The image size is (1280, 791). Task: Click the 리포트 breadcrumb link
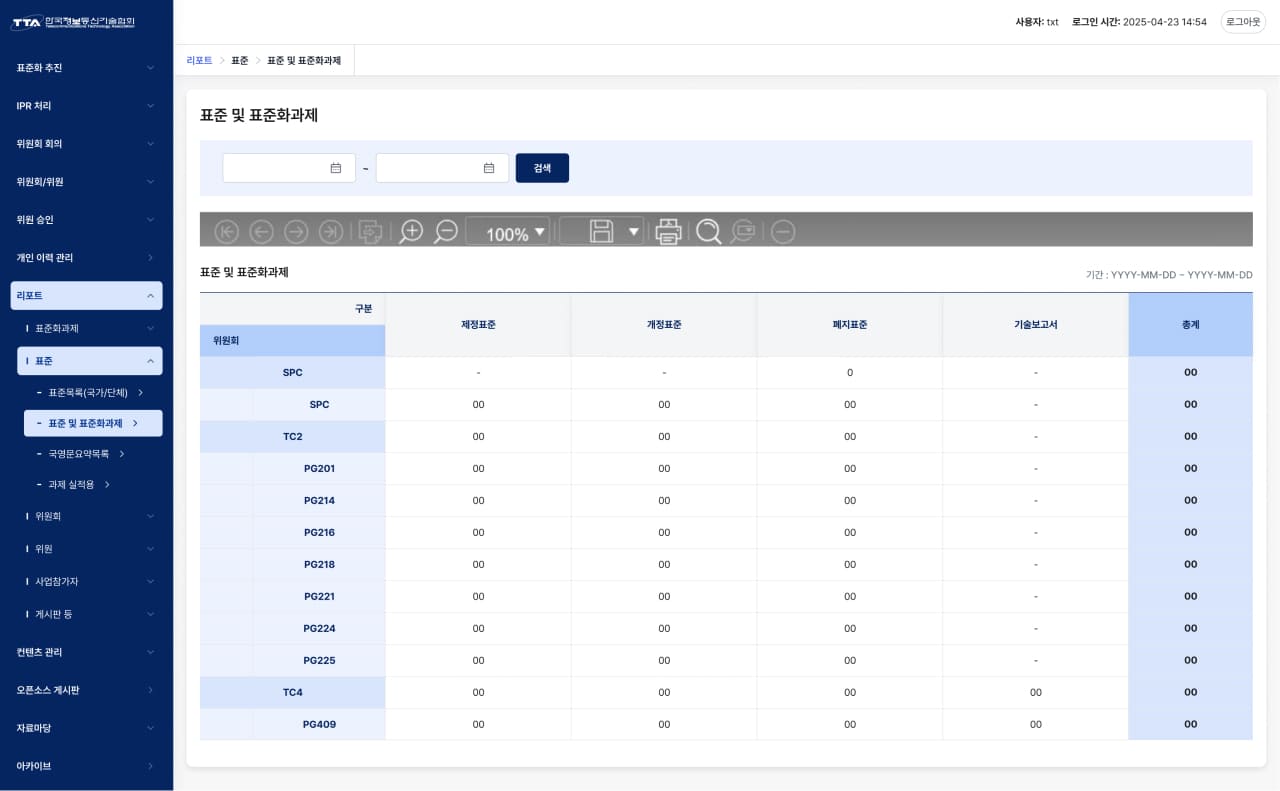tap(199, 61)
